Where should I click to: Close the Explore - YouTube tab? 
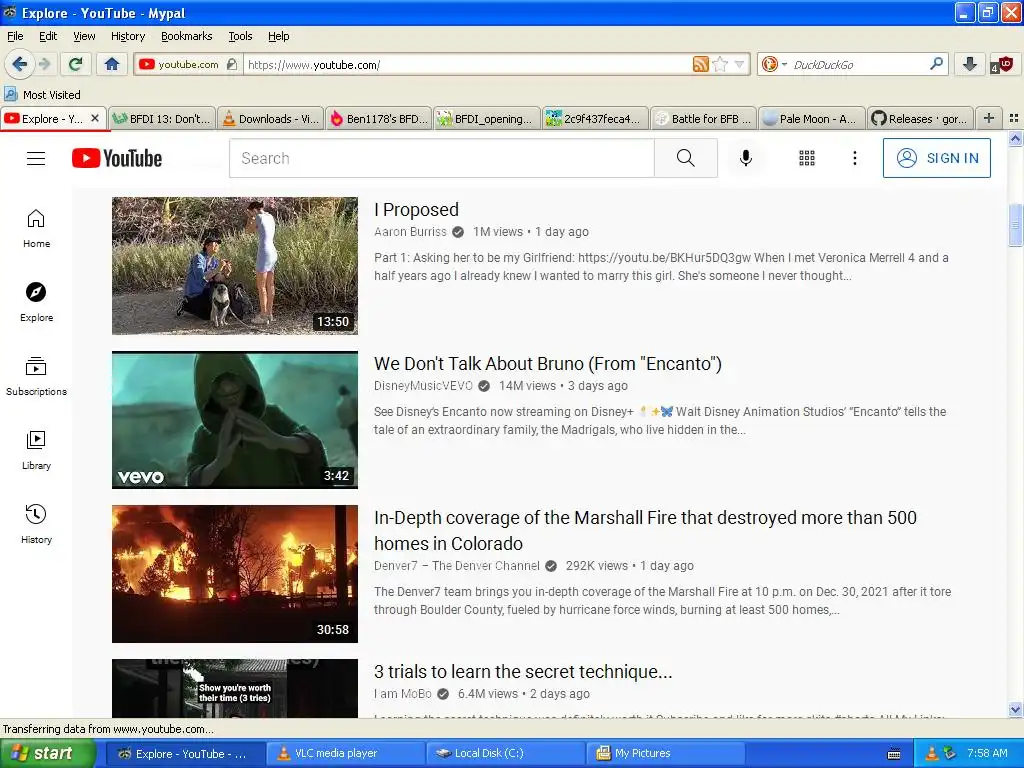pyautogui.click(x=95, y=118)
